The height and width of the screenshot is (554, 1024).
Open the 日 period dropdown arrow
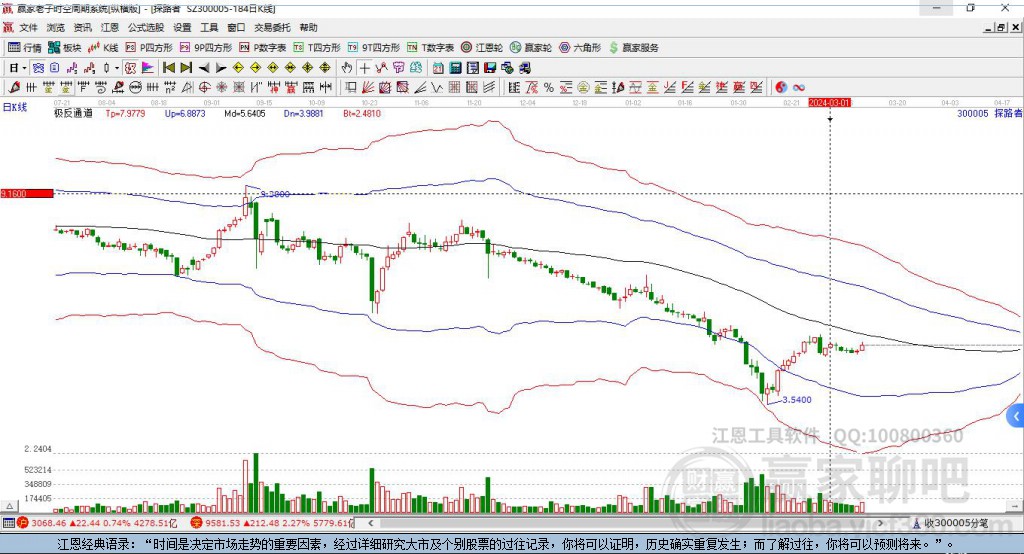click(x=24, y=67)
